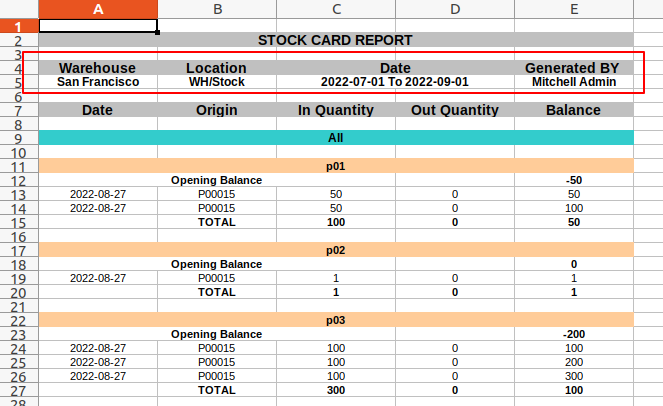
Task: Click the p01 product header row
Action: [336, 166]
